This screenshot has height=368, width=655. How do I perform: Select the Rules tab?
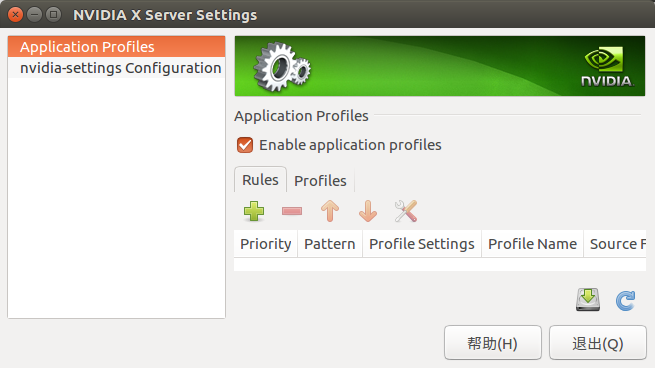click(x=260, y=180)
